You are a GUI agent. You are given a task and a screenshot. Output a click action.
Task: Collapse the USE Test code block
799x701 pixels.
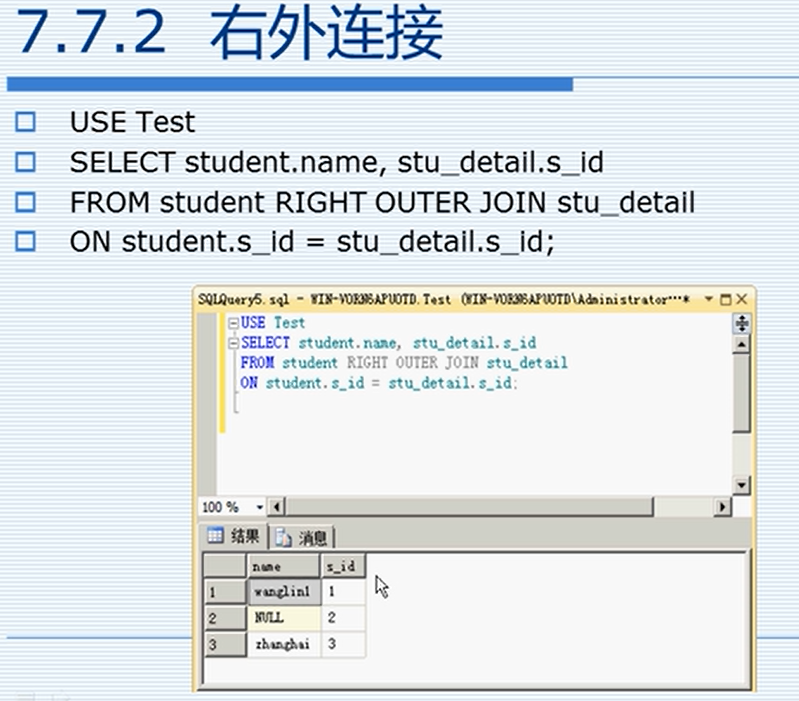point(233,323)
